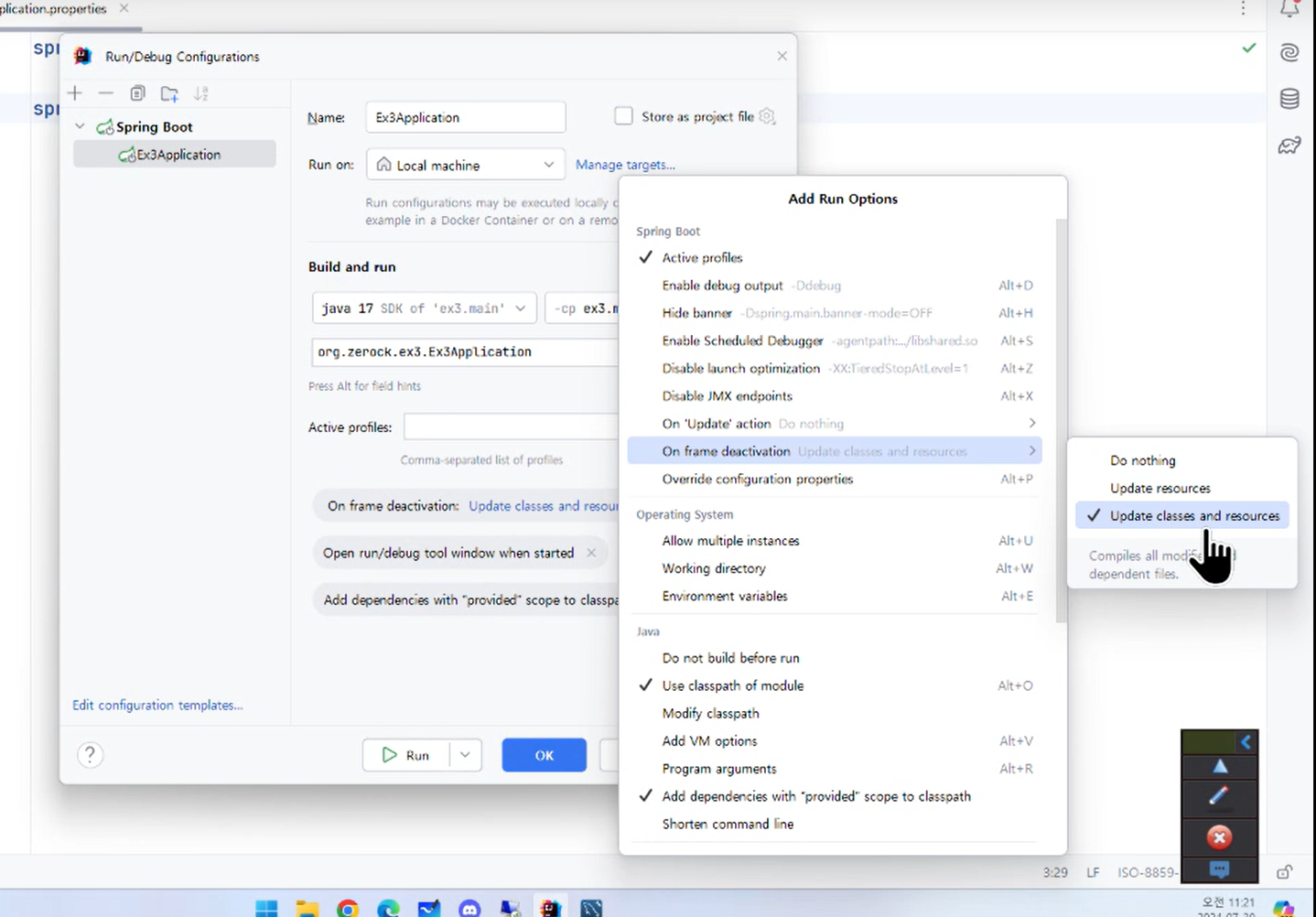The width and height of the screenshot is (1316, 917).
Task: Change the On frame deactivation chip value
Action: coord(544,506)
